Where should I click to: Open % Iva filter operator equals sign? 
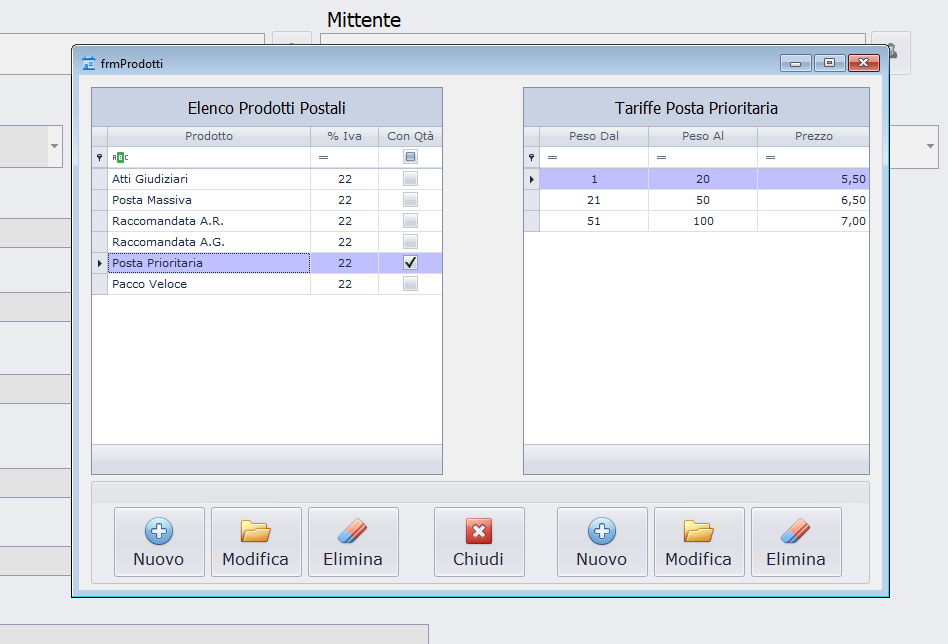[x=323, y=158]
